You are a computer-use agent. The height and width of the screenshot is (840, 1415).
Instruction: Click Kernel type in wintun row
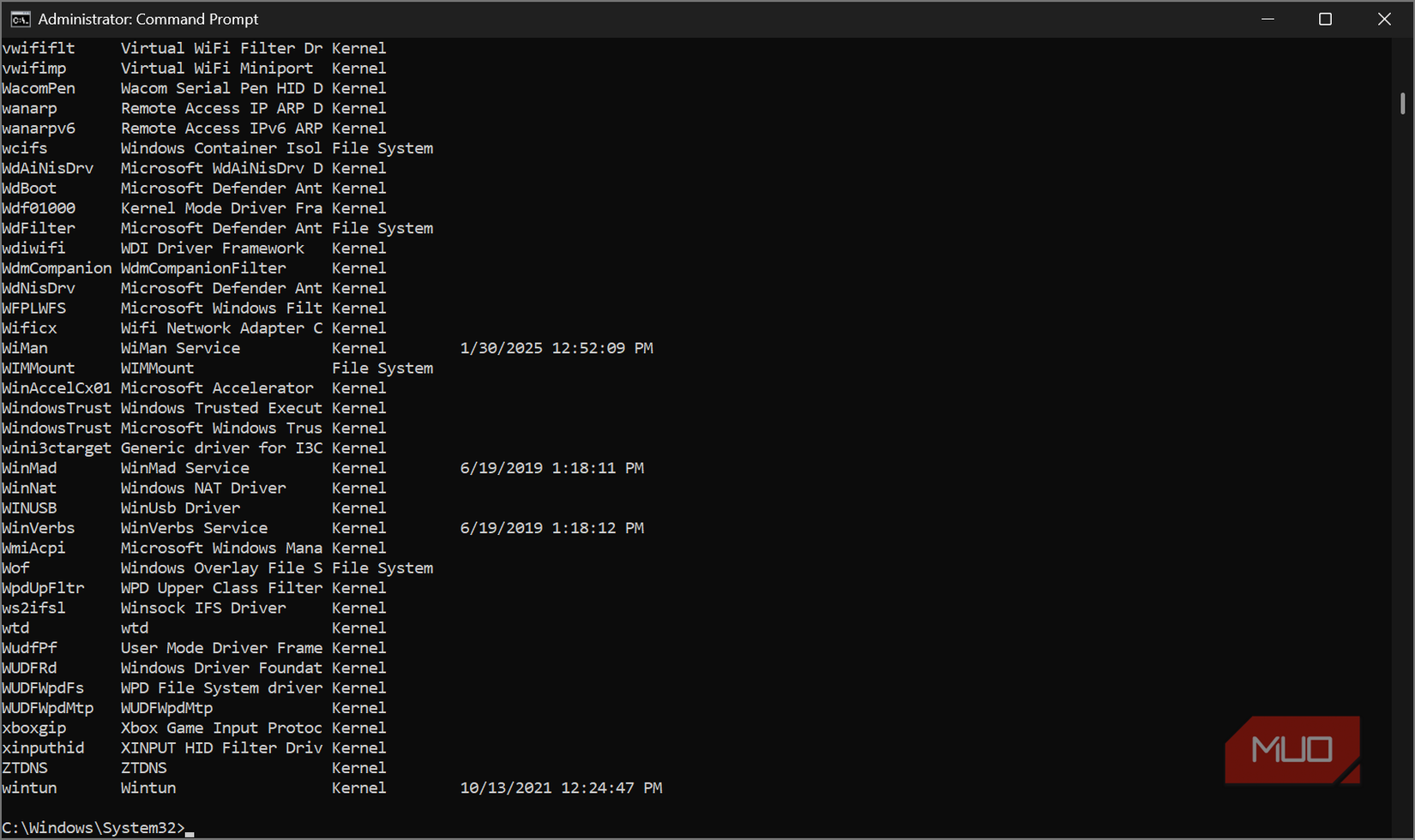(359, 789)
